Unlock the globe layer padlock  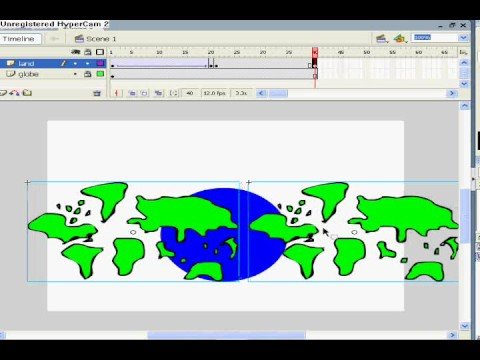(x=88, y=74)
